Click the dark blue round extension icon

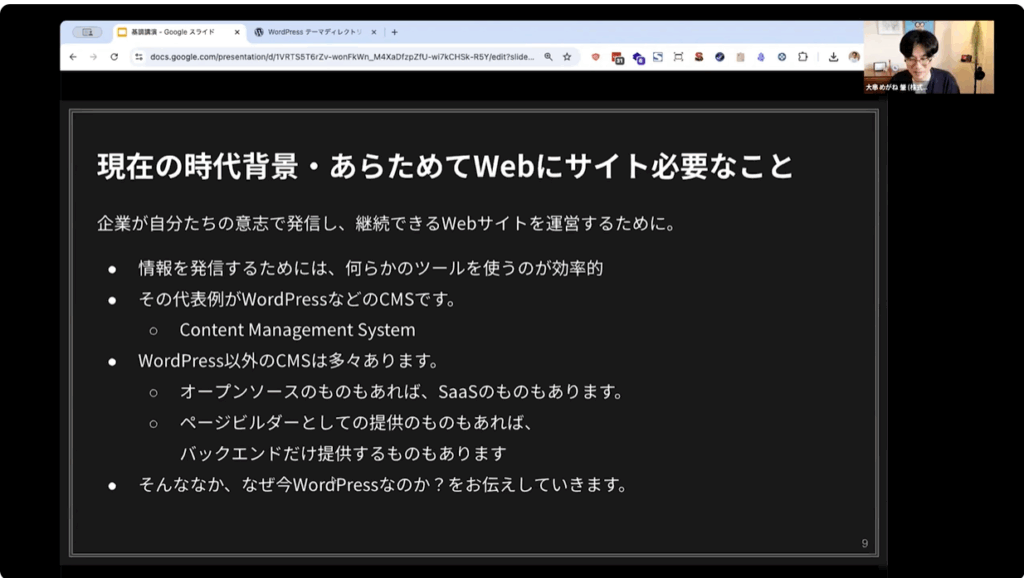(720, 57)
